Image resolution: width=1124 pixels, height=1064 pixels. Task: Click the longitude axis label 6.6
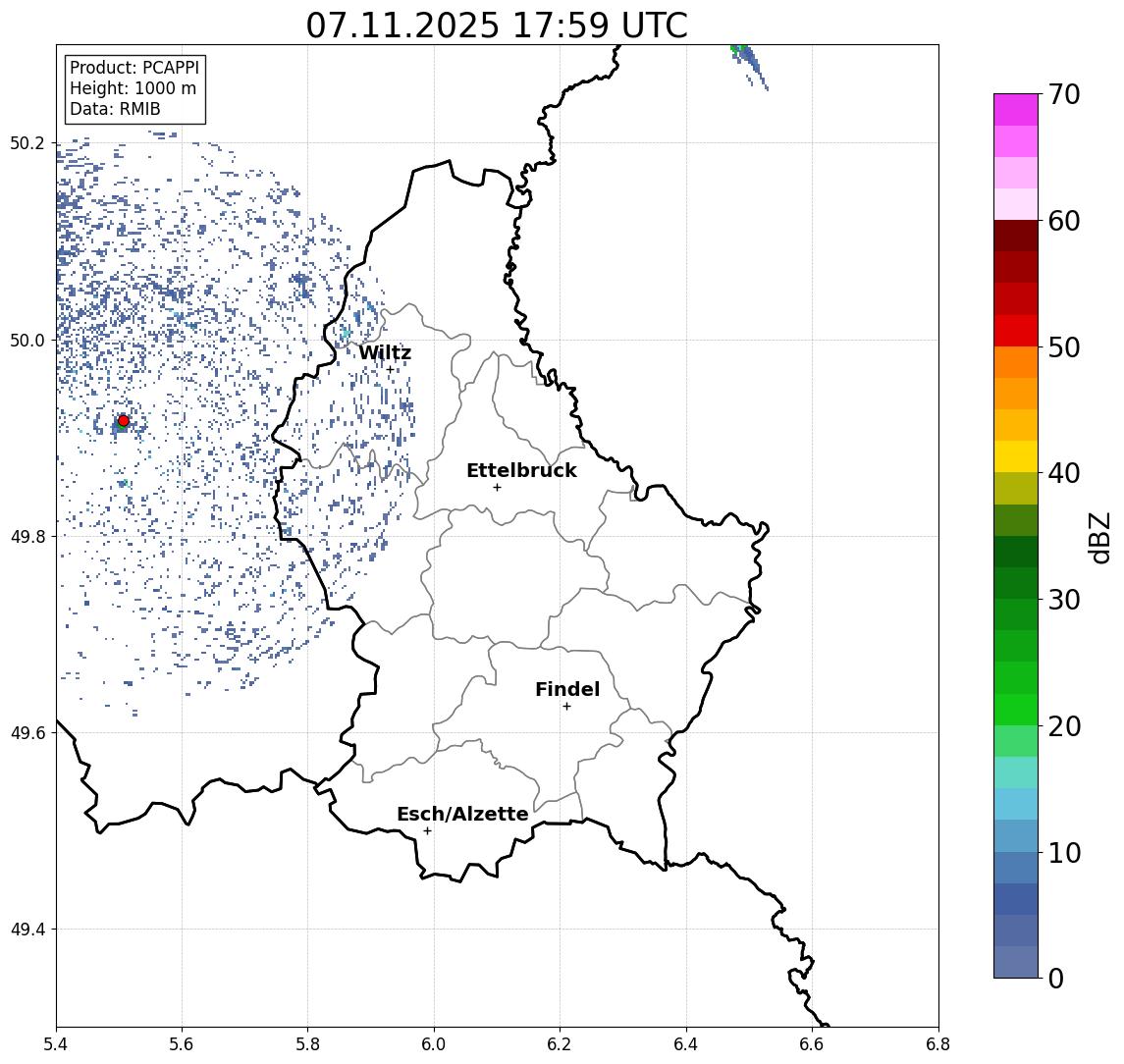[x=812, y=1044]
